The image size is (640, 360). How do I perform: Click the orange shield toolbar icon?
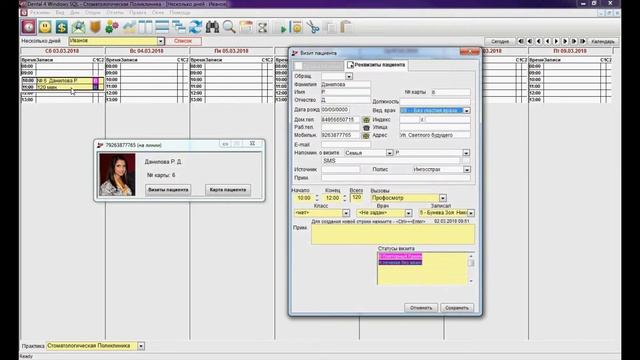[x=95, y=27]
